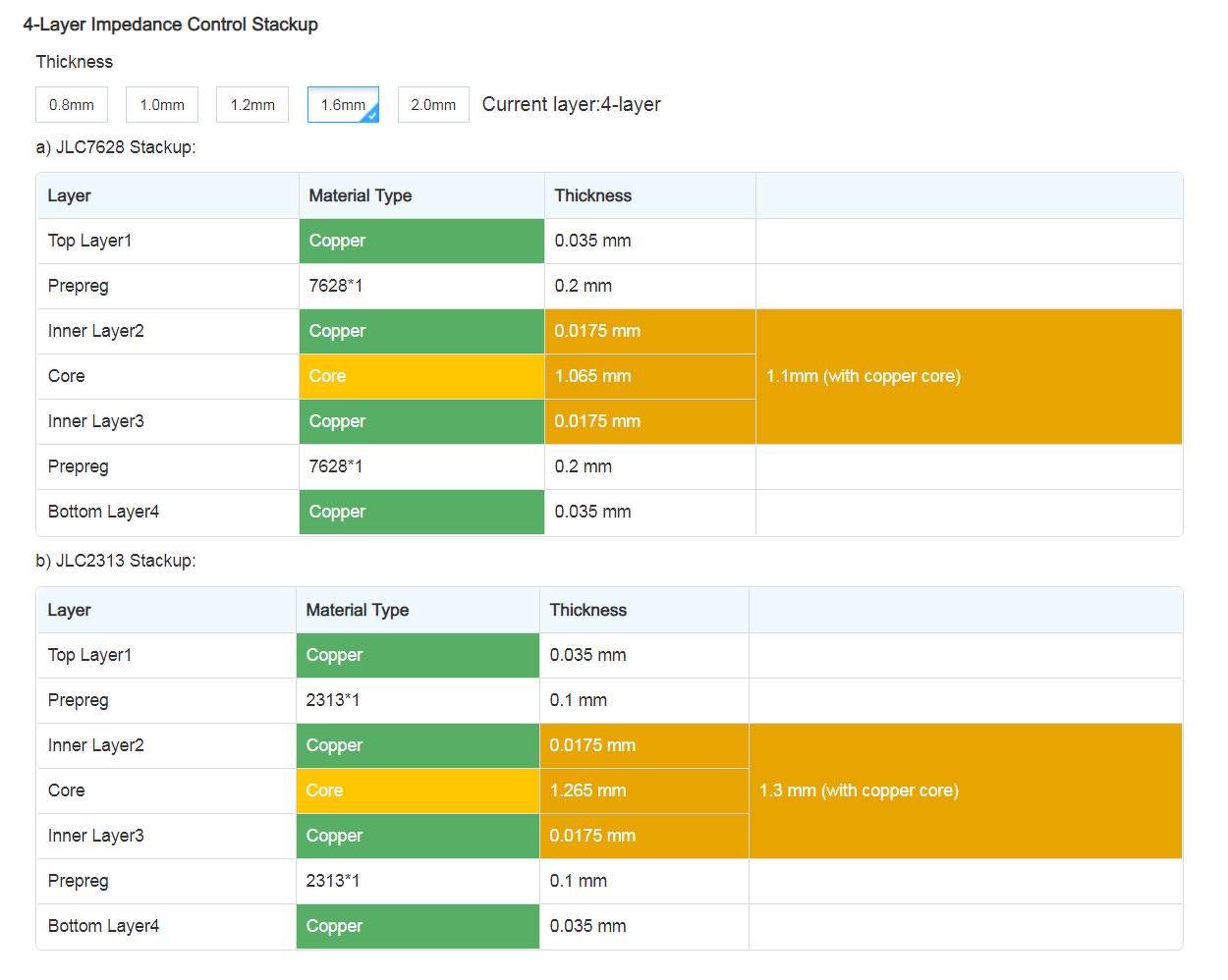Pick the 2.0mm thickness option

pos(433,105)
